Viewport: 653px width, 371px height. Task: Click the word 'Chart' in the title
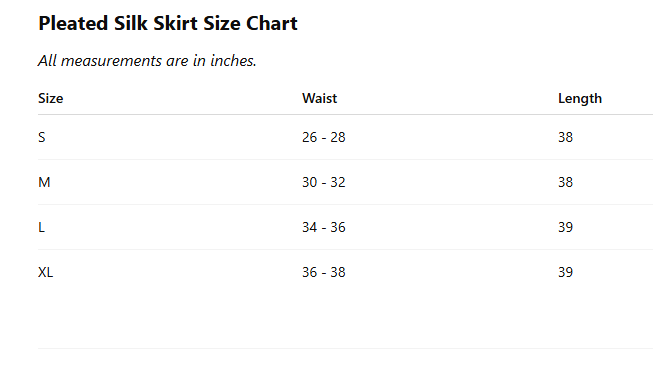click(x=272, y=23)
